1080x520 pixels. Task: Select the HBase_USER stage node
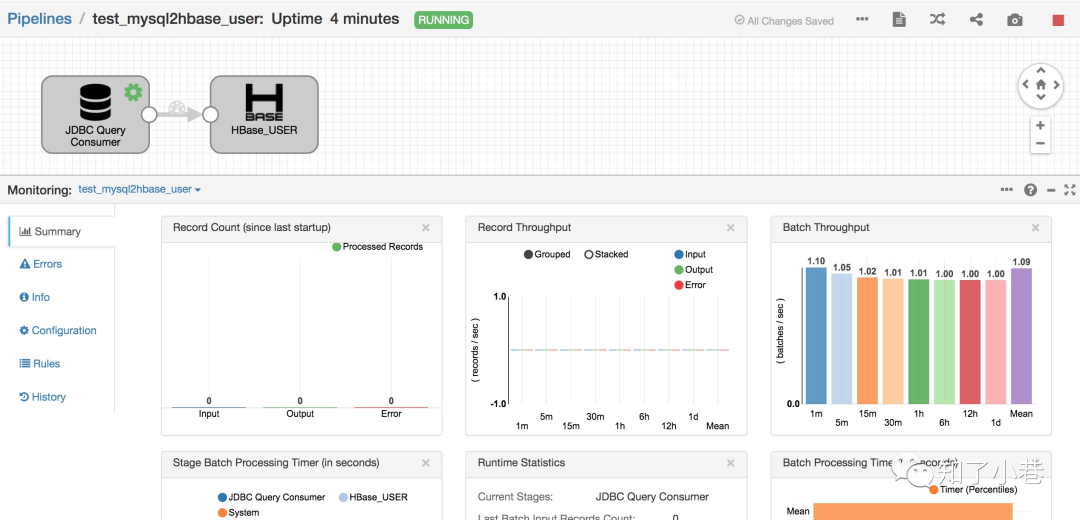tap(264, 114)
